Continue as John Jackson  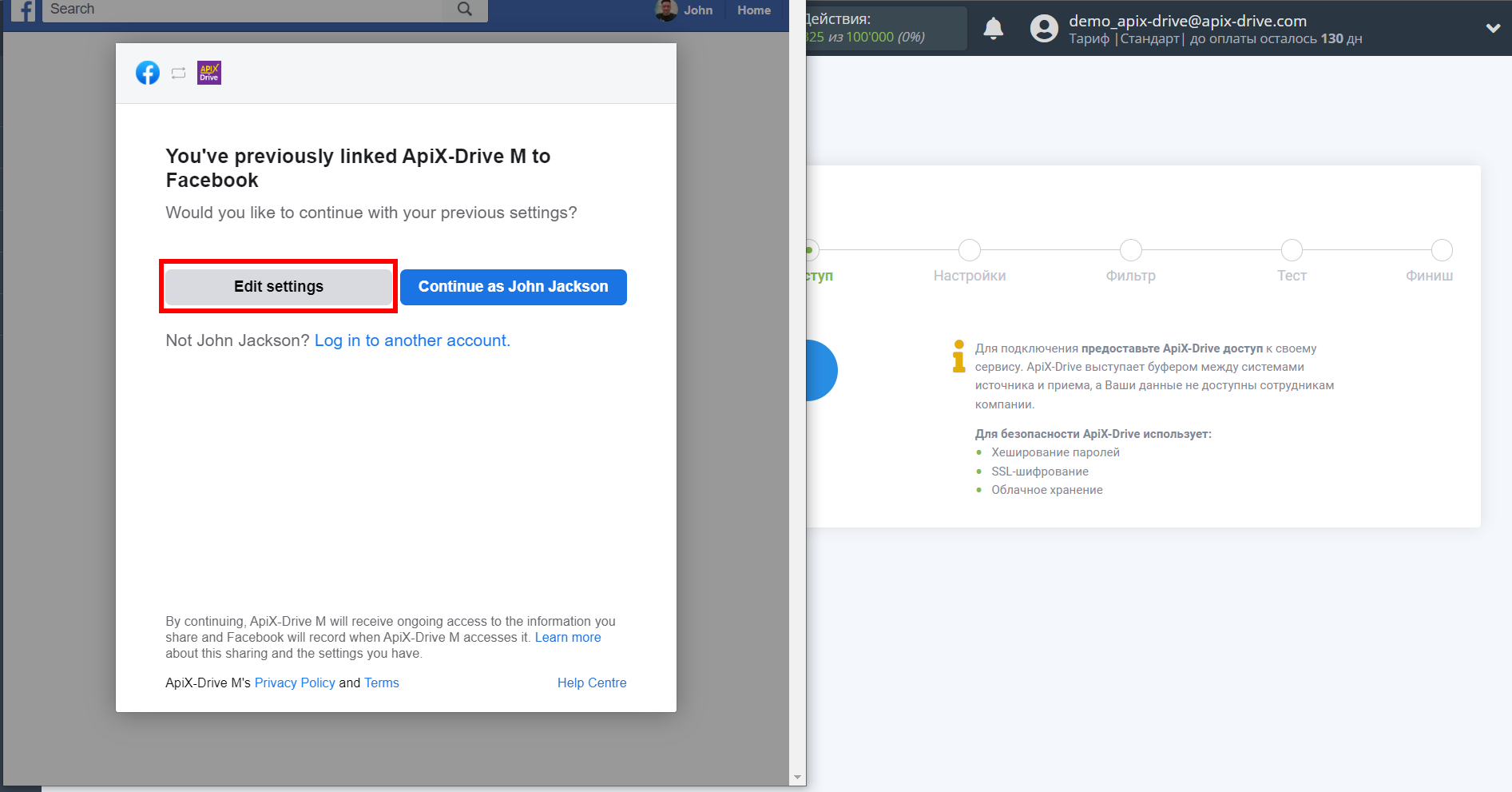[x=514, y=287]
